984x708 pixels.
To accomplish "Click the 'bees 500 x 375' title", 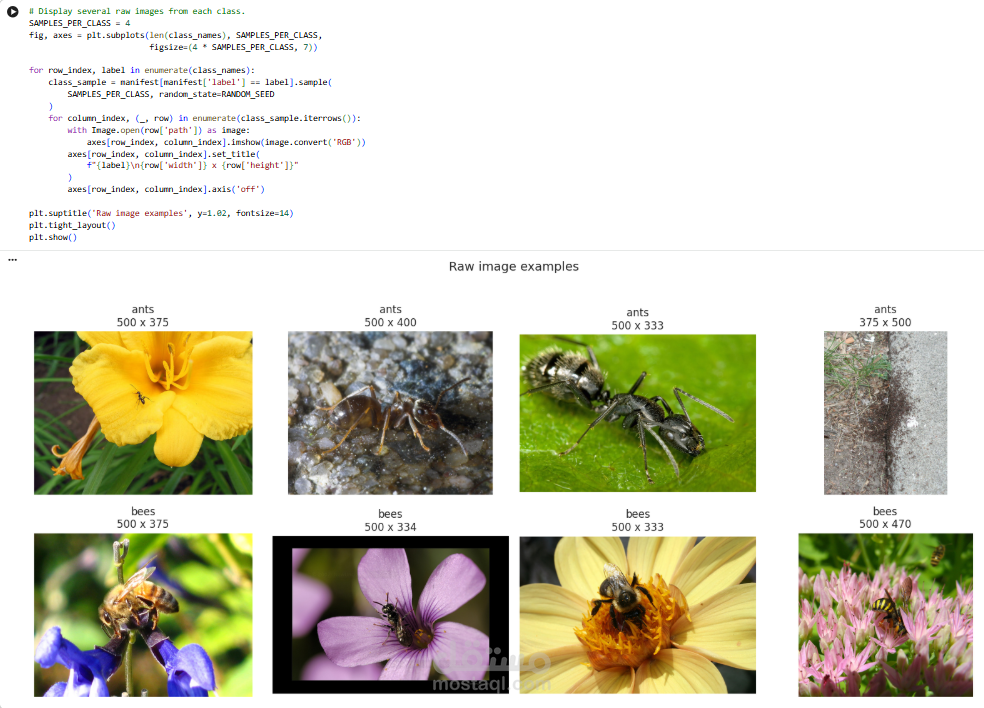I will (143, 518).
